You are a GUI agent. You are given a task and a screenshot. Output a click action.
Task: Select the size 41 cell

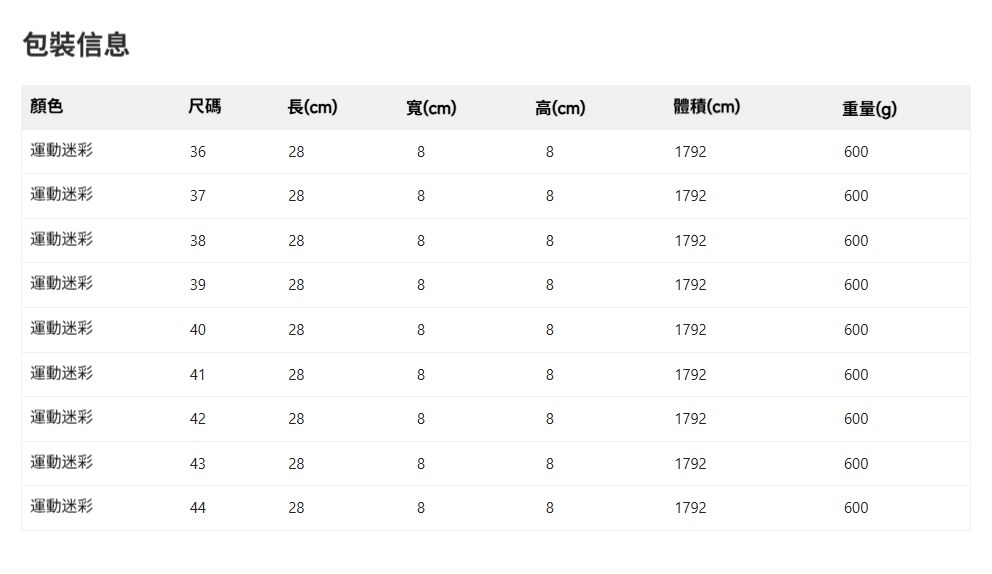tap(198, 375)
